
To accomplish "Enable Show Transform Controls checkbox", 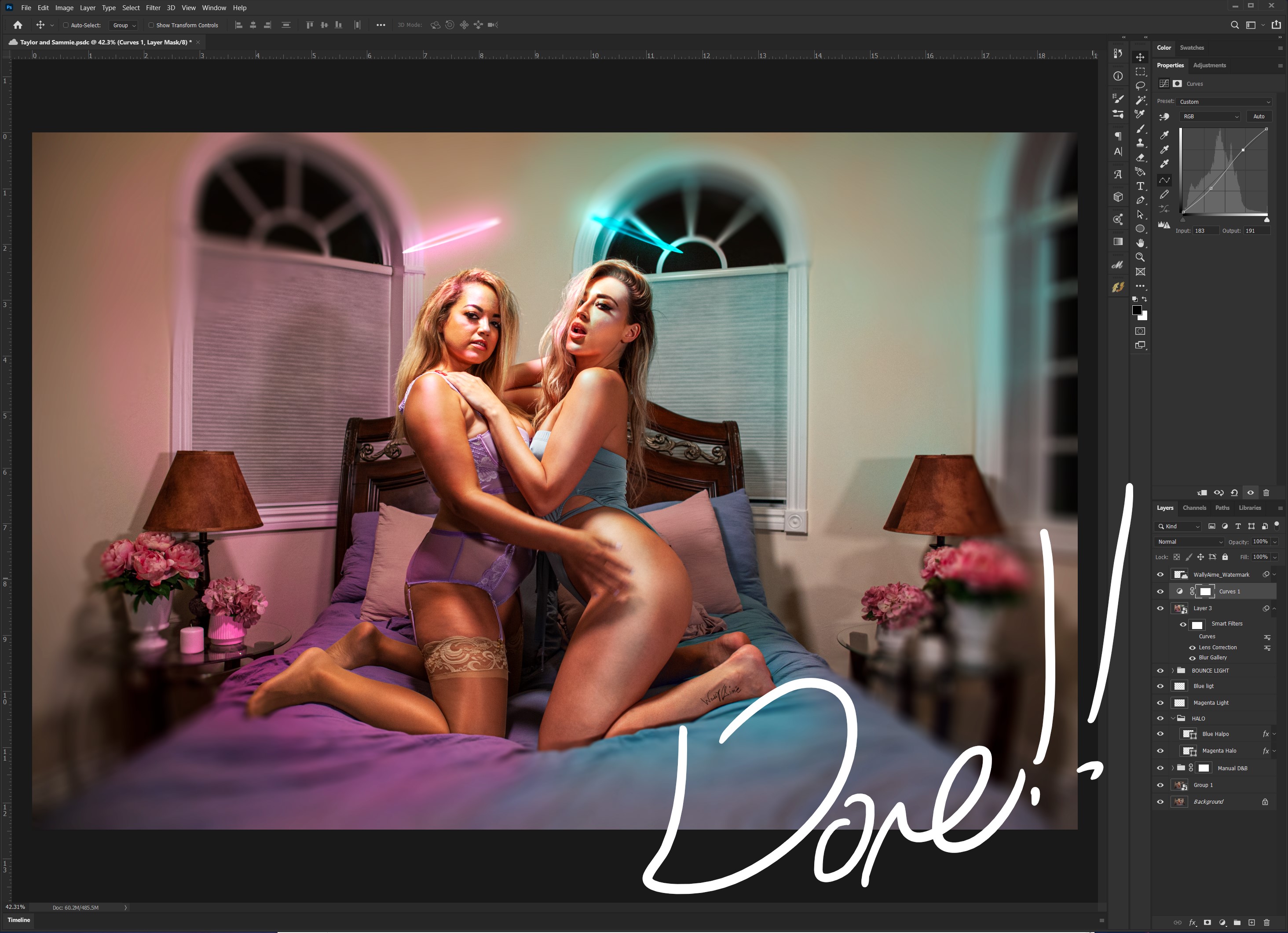I will point(151,25).
